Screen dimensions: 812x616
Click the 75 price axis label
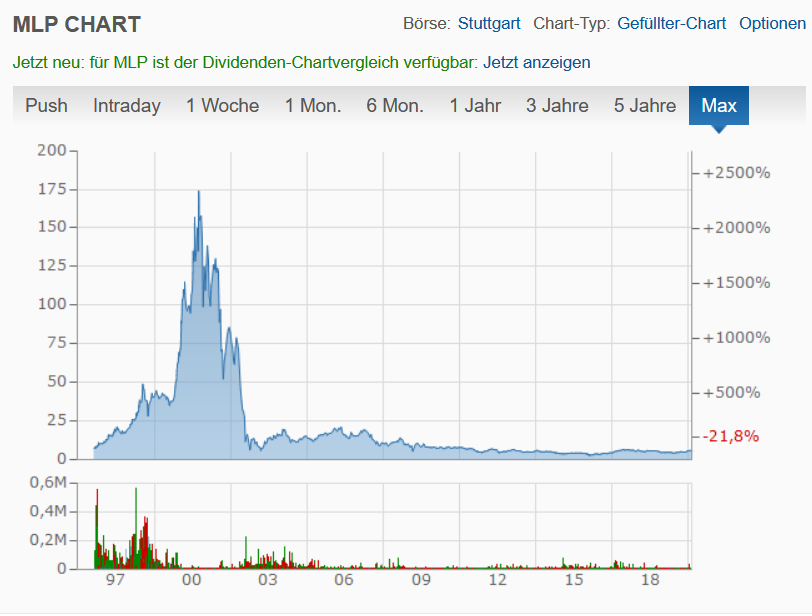click(x=57, y=343)
